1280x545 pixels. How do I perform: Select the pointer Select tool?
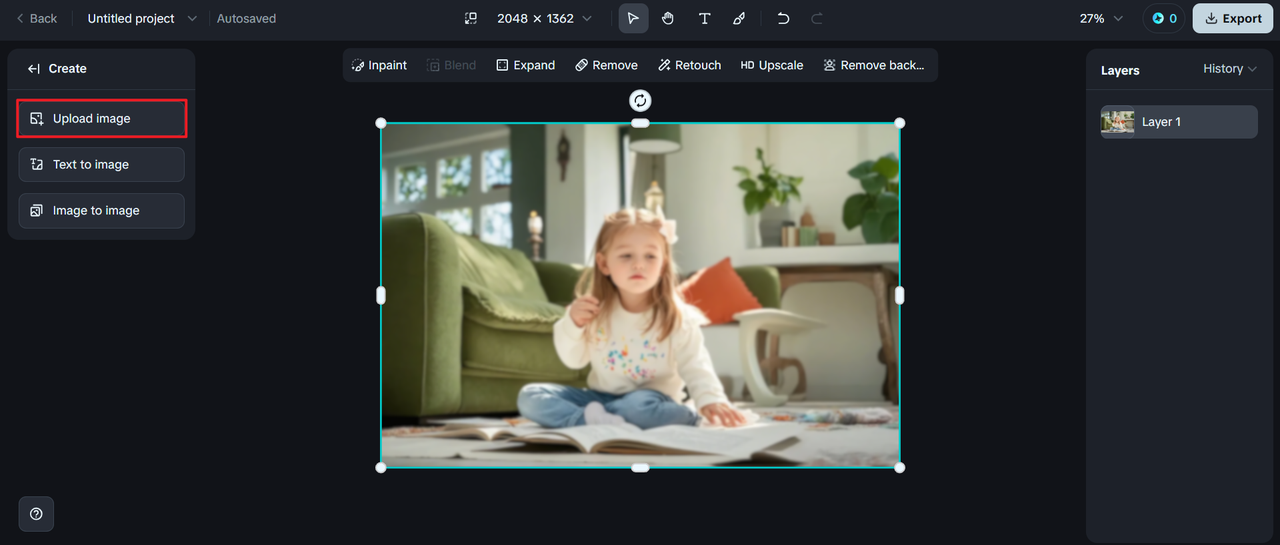click(633, 18)
